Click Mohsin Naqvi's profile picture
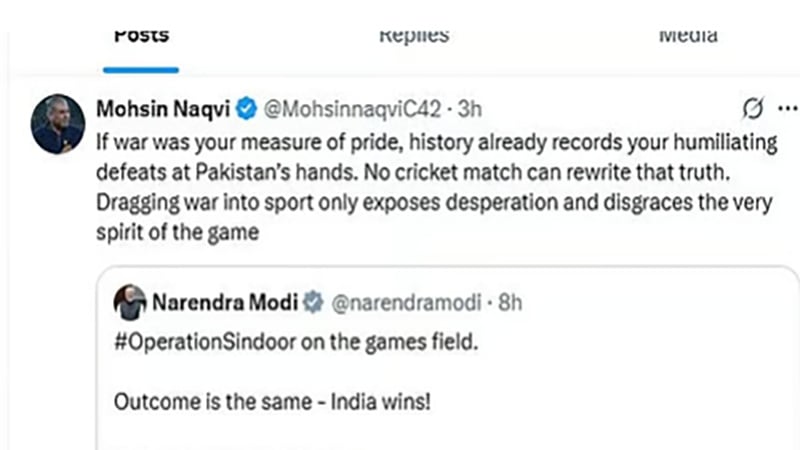This screenshot has height=450, width=800. (59, 124)
